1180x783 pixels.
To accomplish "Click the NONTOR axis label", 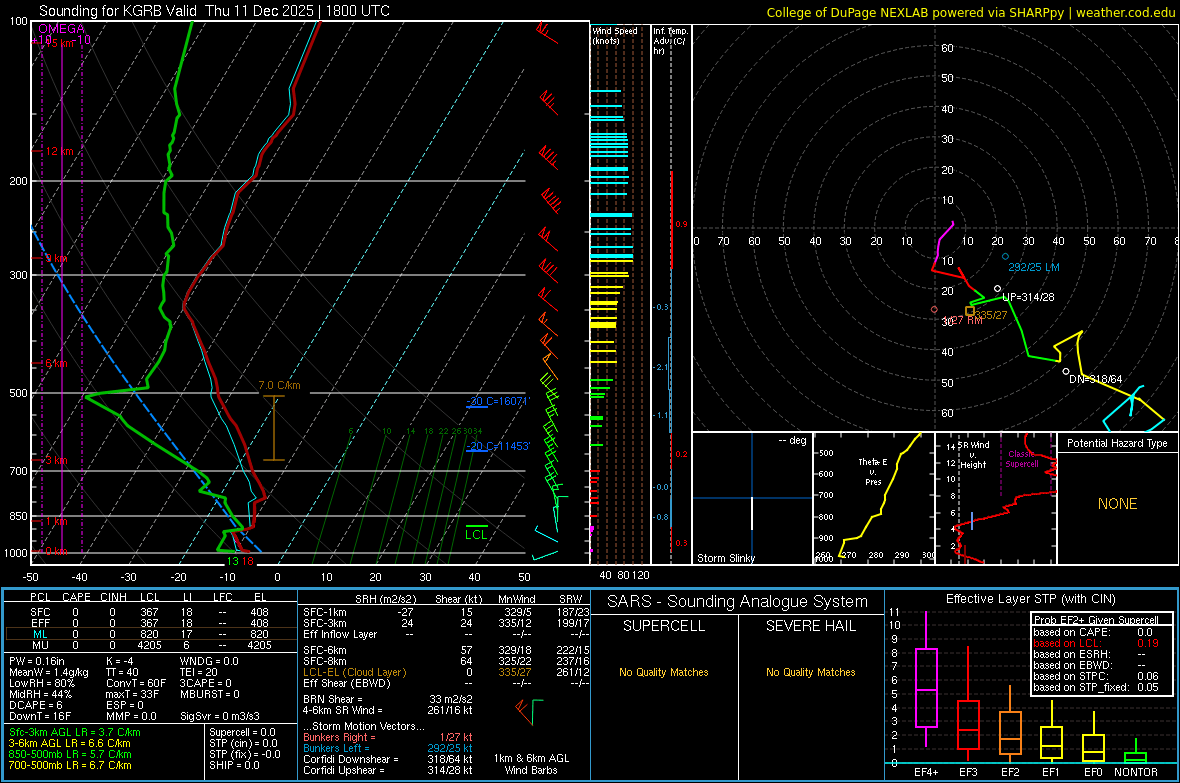I will [x=1136, y=772].
